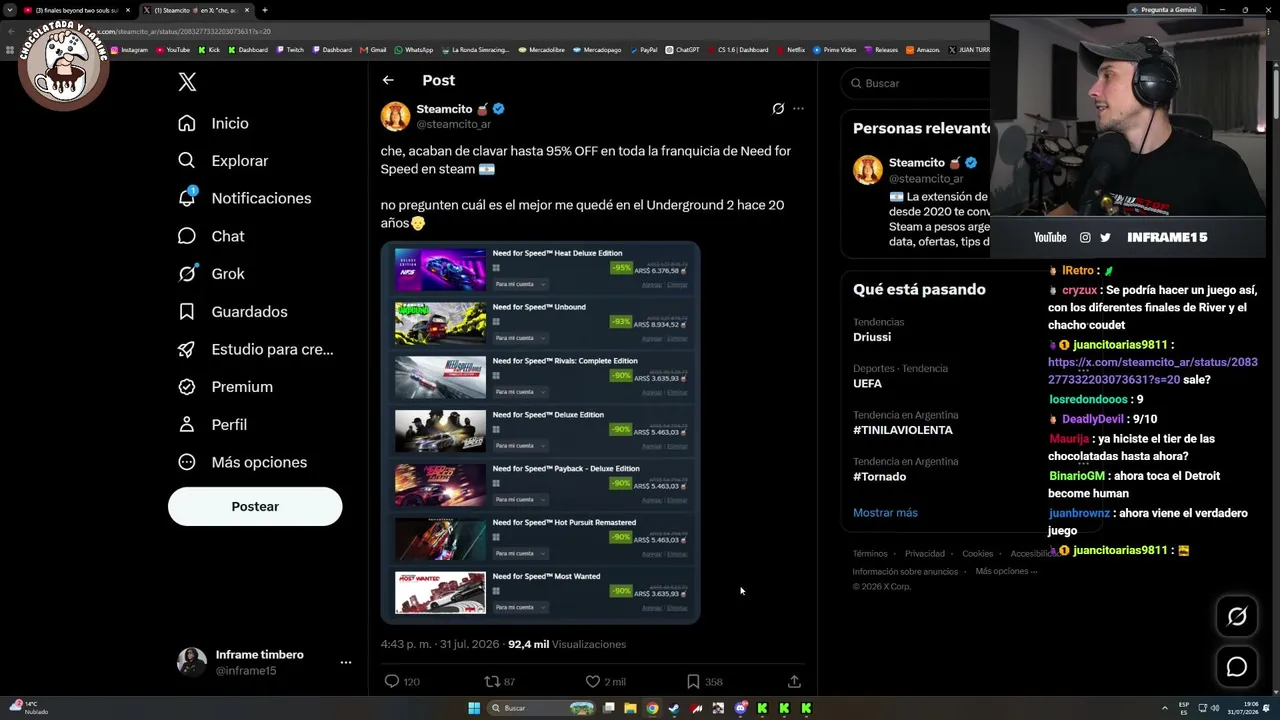Repost the Steamcito post
Viewport: 1280px width, 720px height.
(x=499, y=681)
